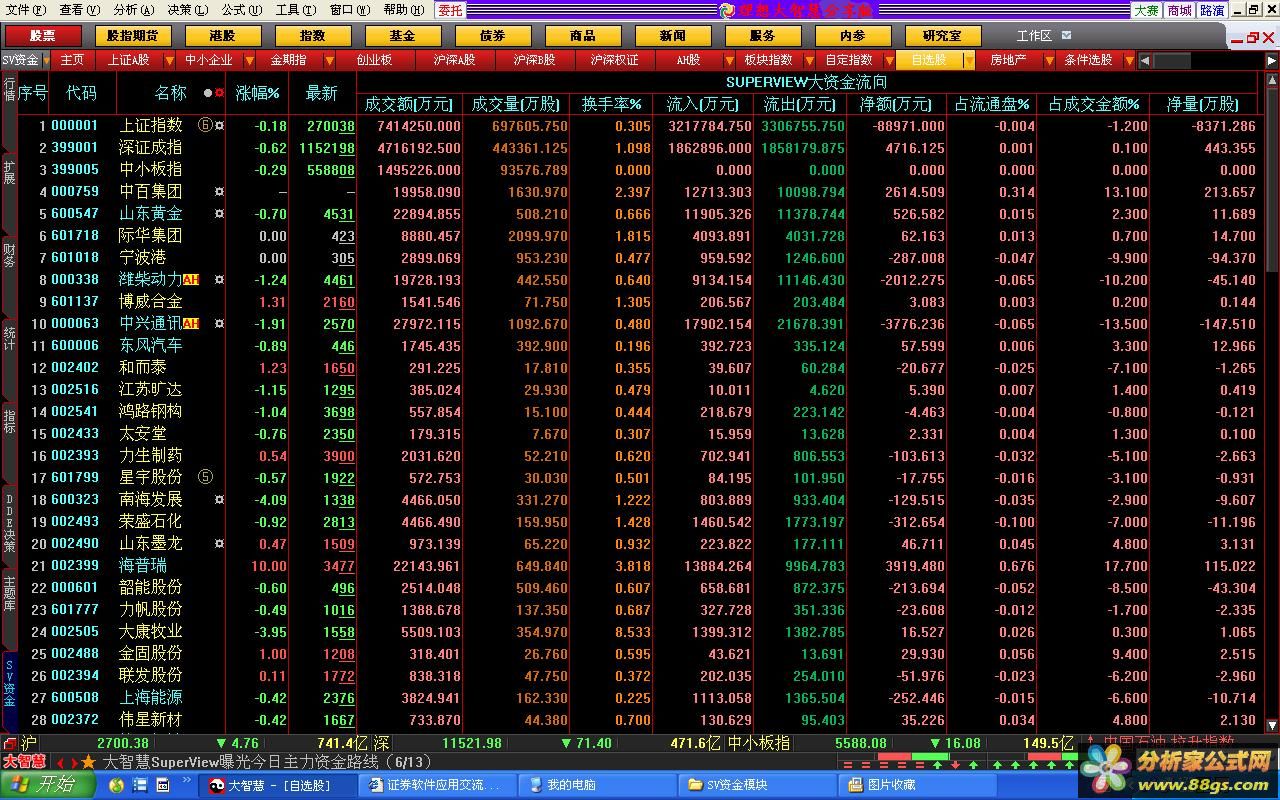Open 我的电脑 window from the taskbar
Viewport: 1280px width, 800px height.
point(598,786)
